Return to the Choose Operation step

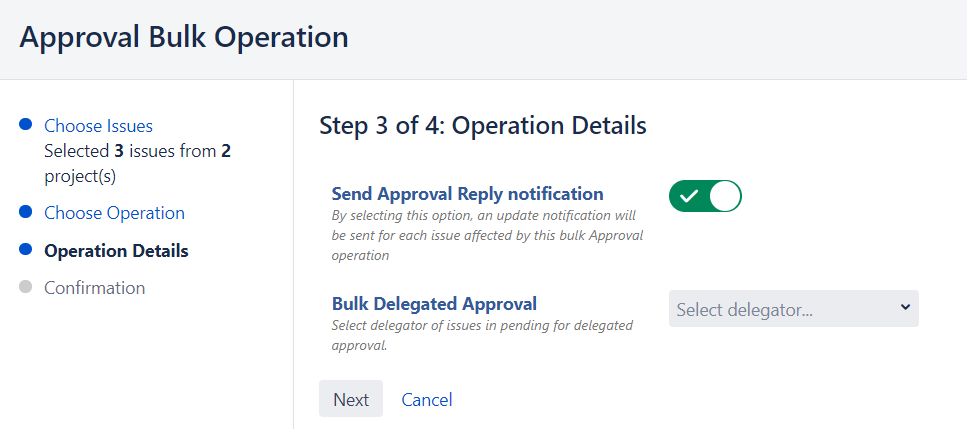[114, 213]
